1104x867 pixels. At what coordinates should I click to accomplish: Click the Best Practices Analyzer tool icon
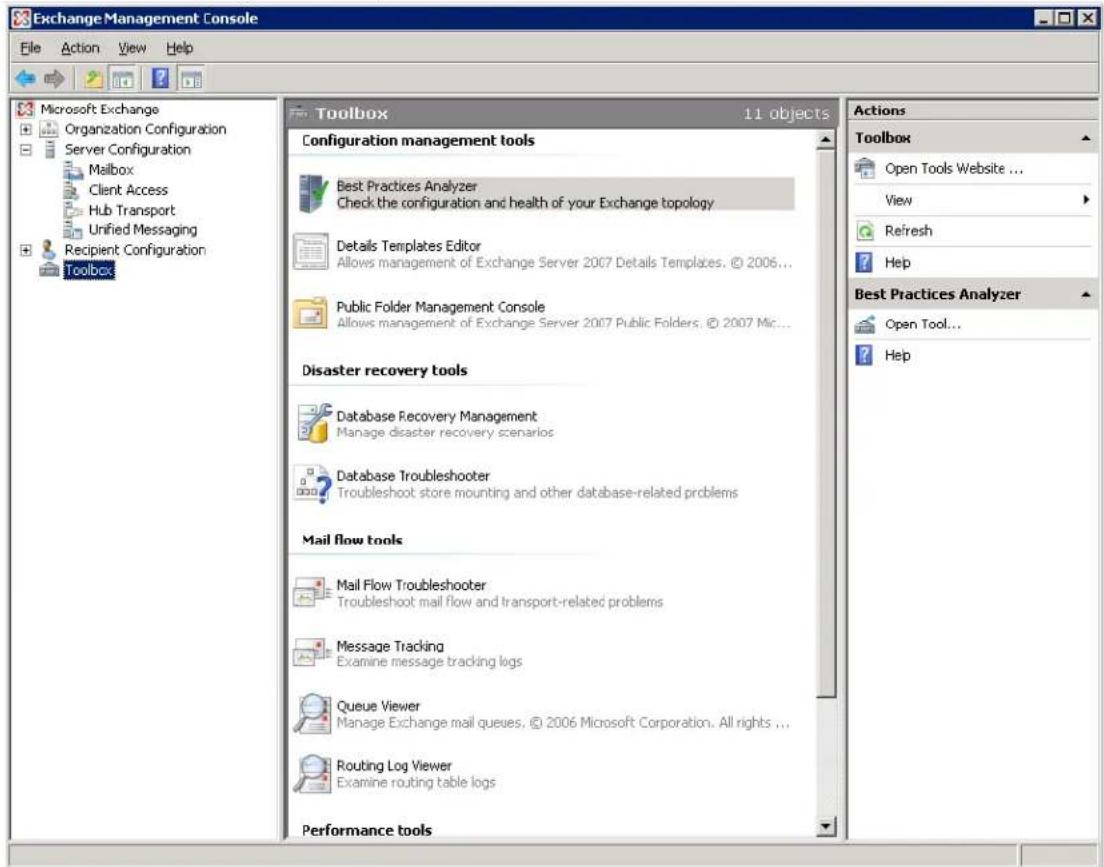313,194
